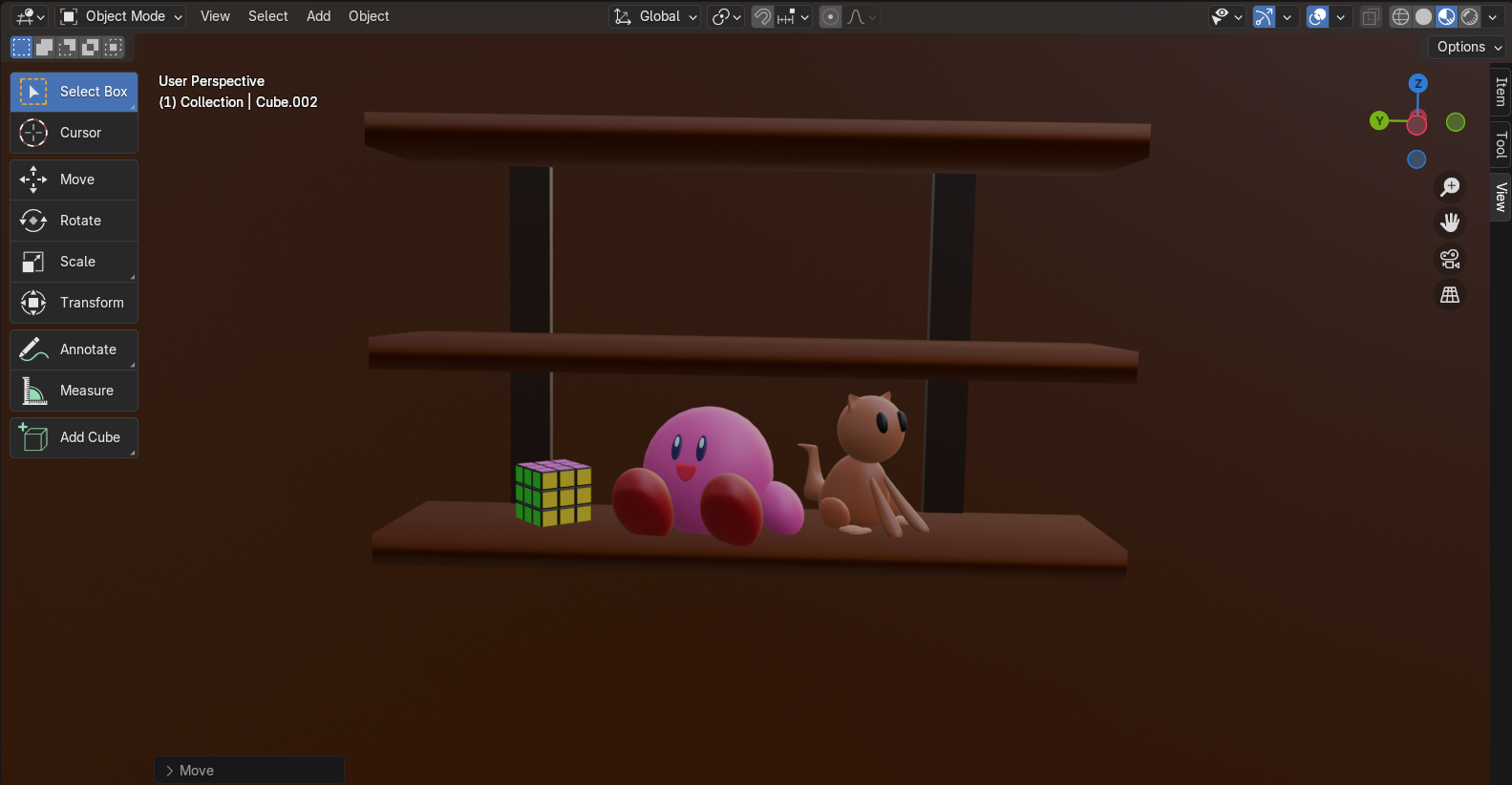Image resolution: width=1512 pixels, height=785 pixels.
Task: Switch perspective/orthographic with grid icon
Action: [1450, 295]
